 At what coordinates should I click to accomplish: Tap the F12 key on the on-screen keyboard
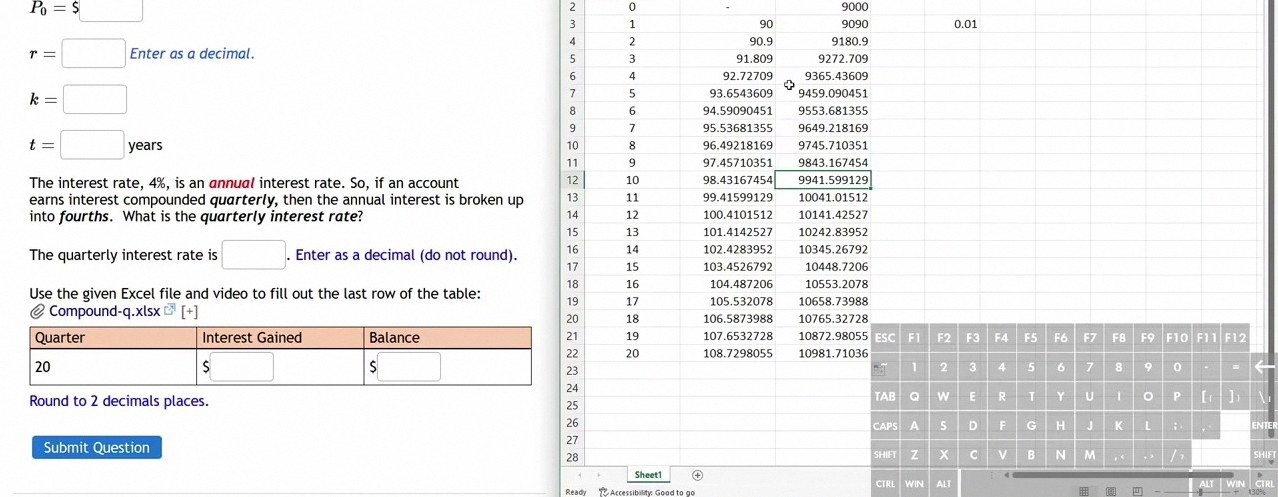coord(1236,338)
